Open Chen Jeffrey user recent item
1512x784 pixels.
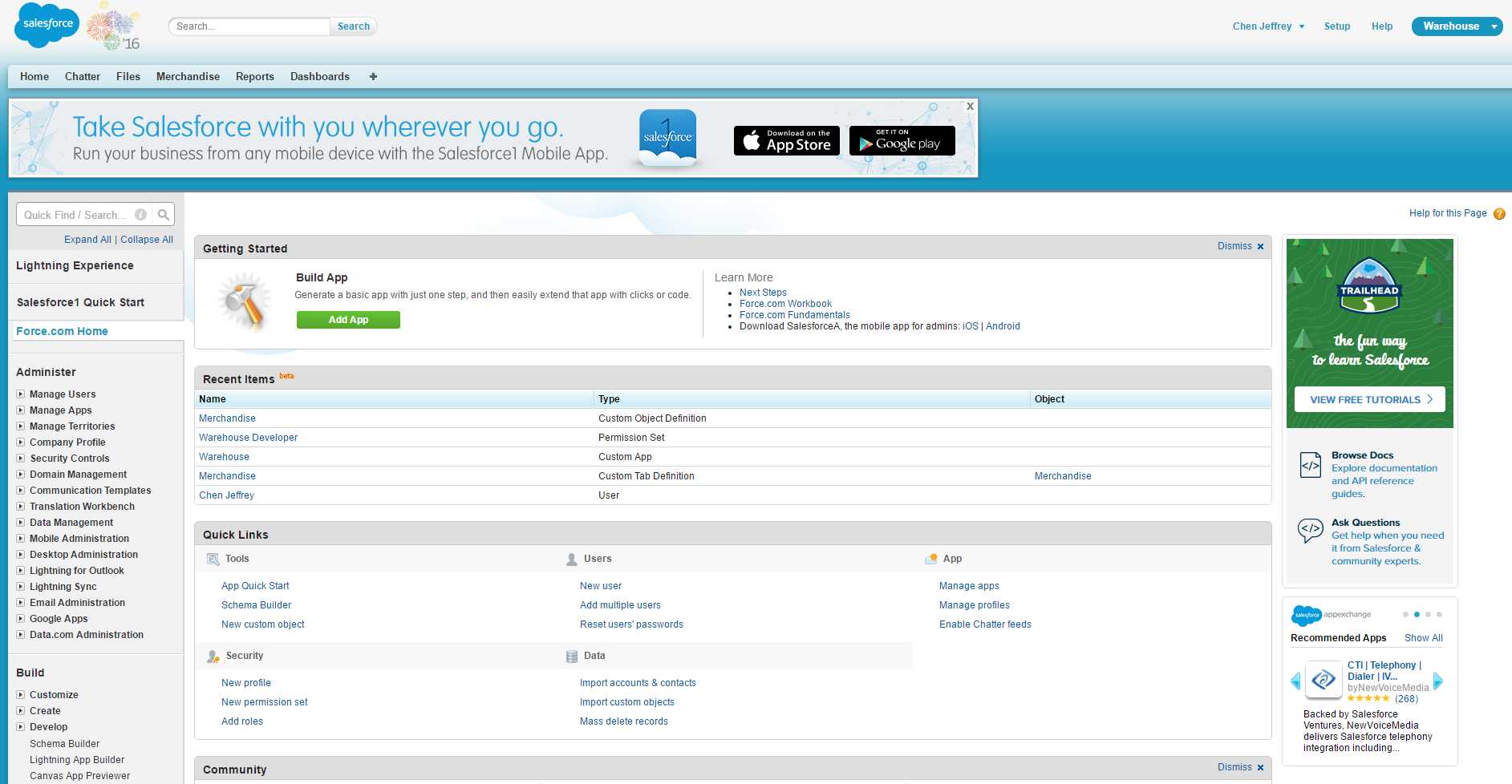tap(226, 495)
